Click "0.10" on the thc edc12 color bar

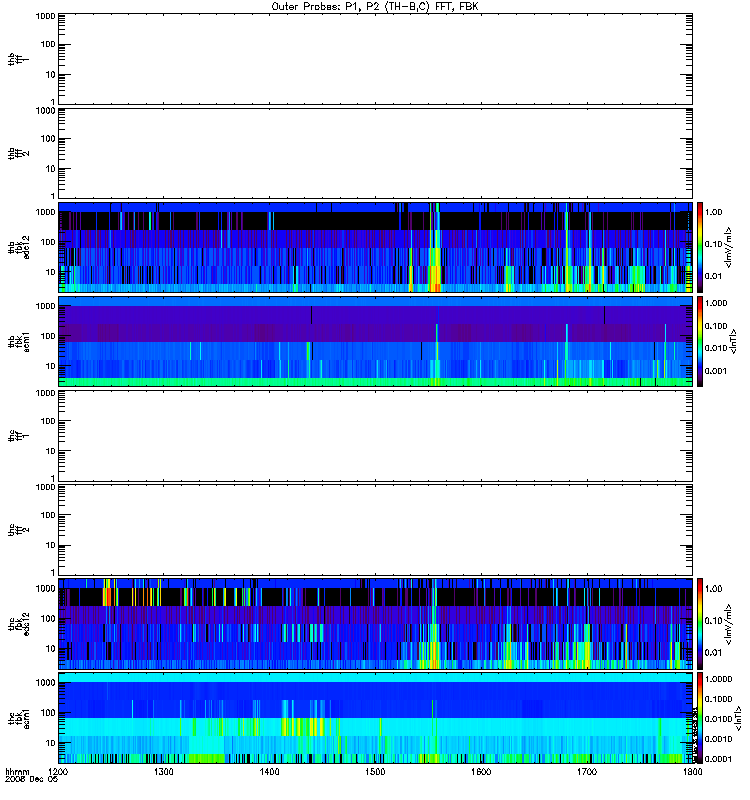[x=714, y=621]
